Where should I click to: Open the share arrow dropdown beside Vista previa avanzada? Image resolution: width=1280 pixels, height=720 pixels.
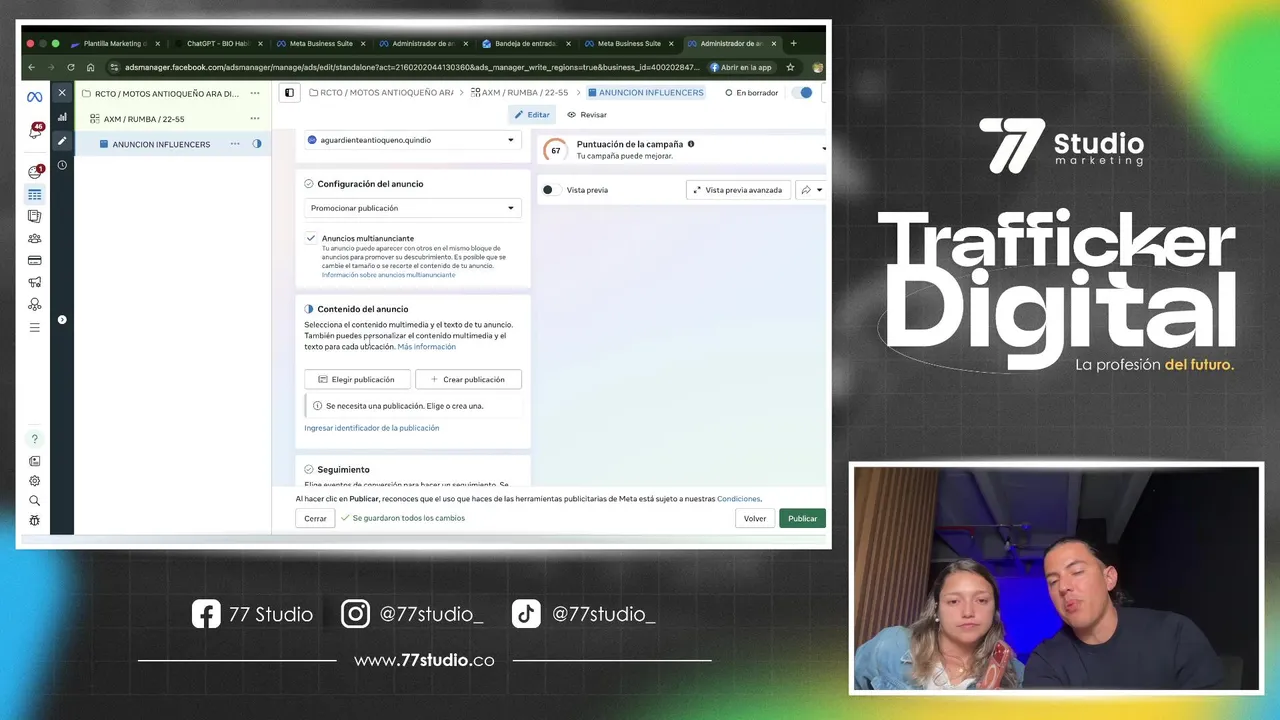click(x=811, y=190)
